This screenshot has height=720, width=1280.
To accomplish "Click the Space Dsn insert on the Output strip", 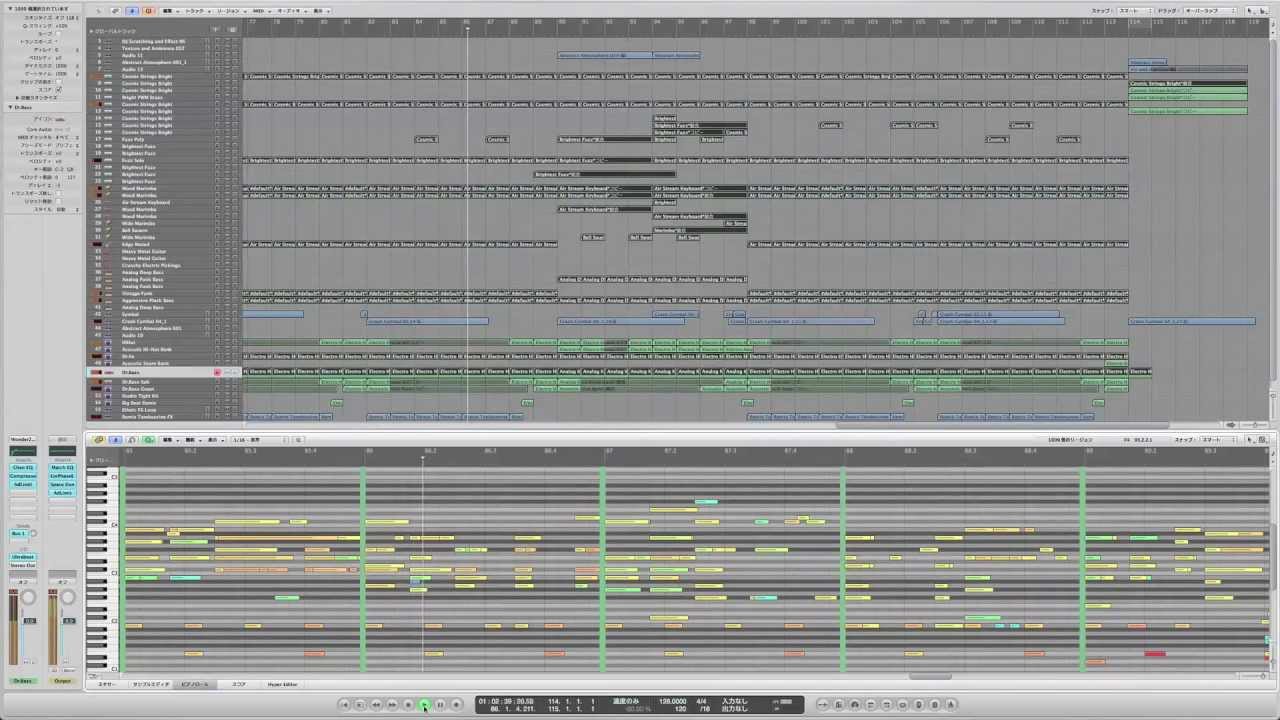I will click(x=62, y=484).
